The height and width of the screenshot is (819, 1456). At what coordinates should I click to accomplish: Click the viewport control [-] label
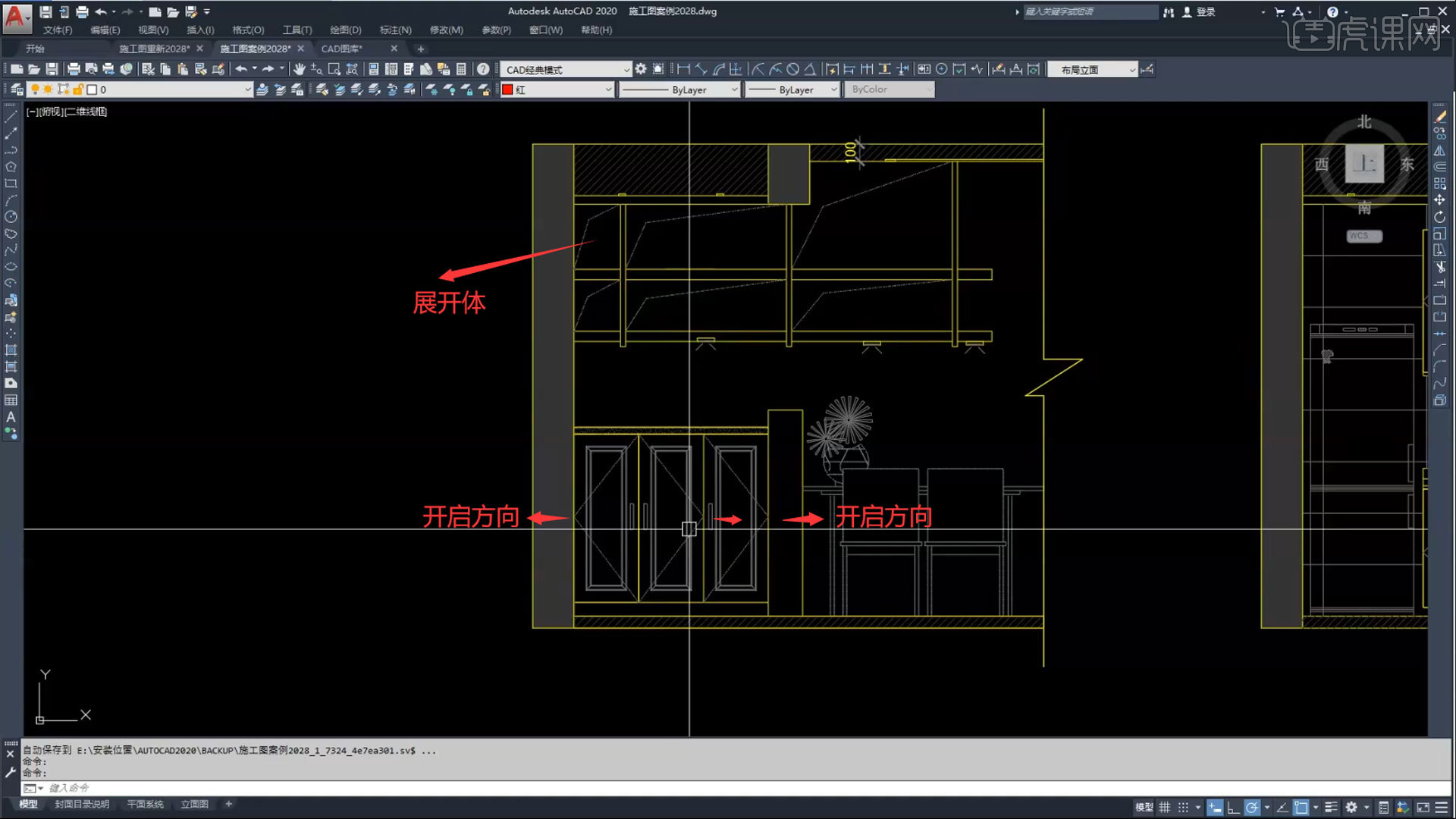[x=31, y=111]
